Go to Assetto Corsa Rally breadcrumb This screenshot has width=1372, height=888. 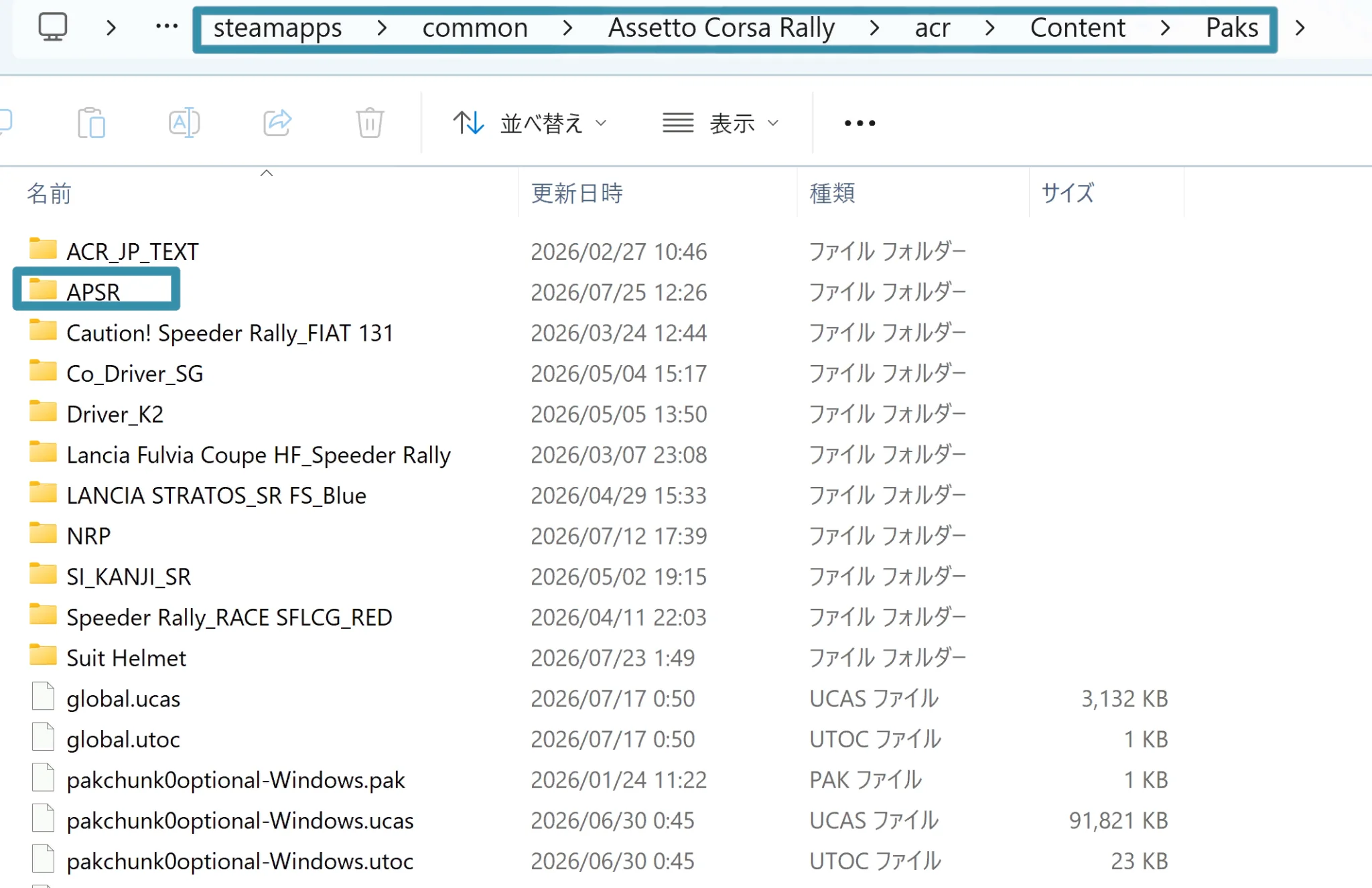pyautogui.click(x=722, y=28)
